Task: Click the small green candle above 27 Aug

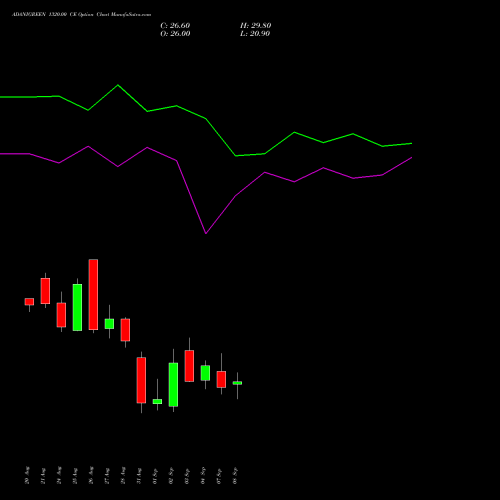Action: click(109, 324)
